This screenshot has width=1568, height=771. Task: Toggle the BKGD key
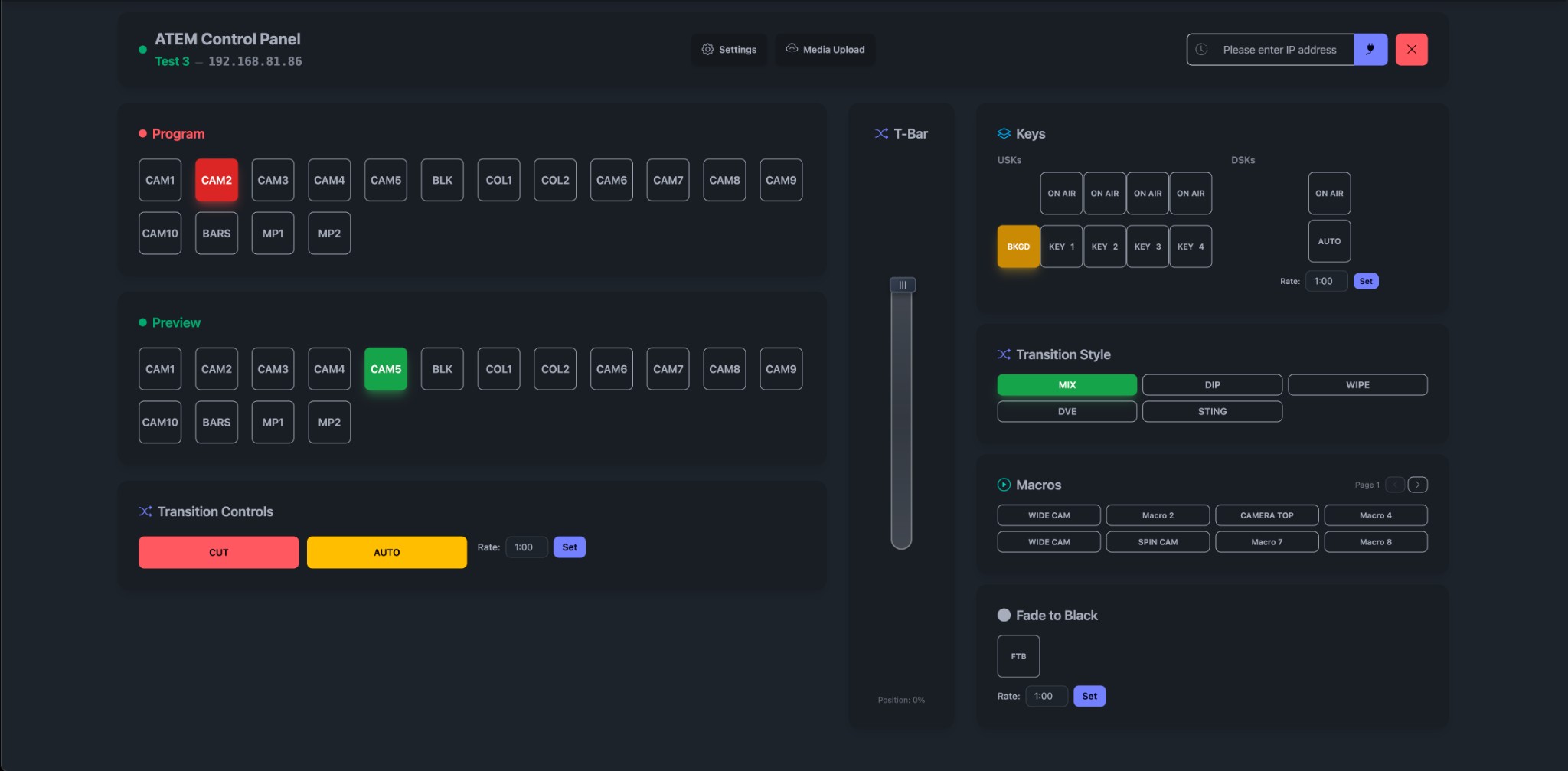coord(1018,246)
